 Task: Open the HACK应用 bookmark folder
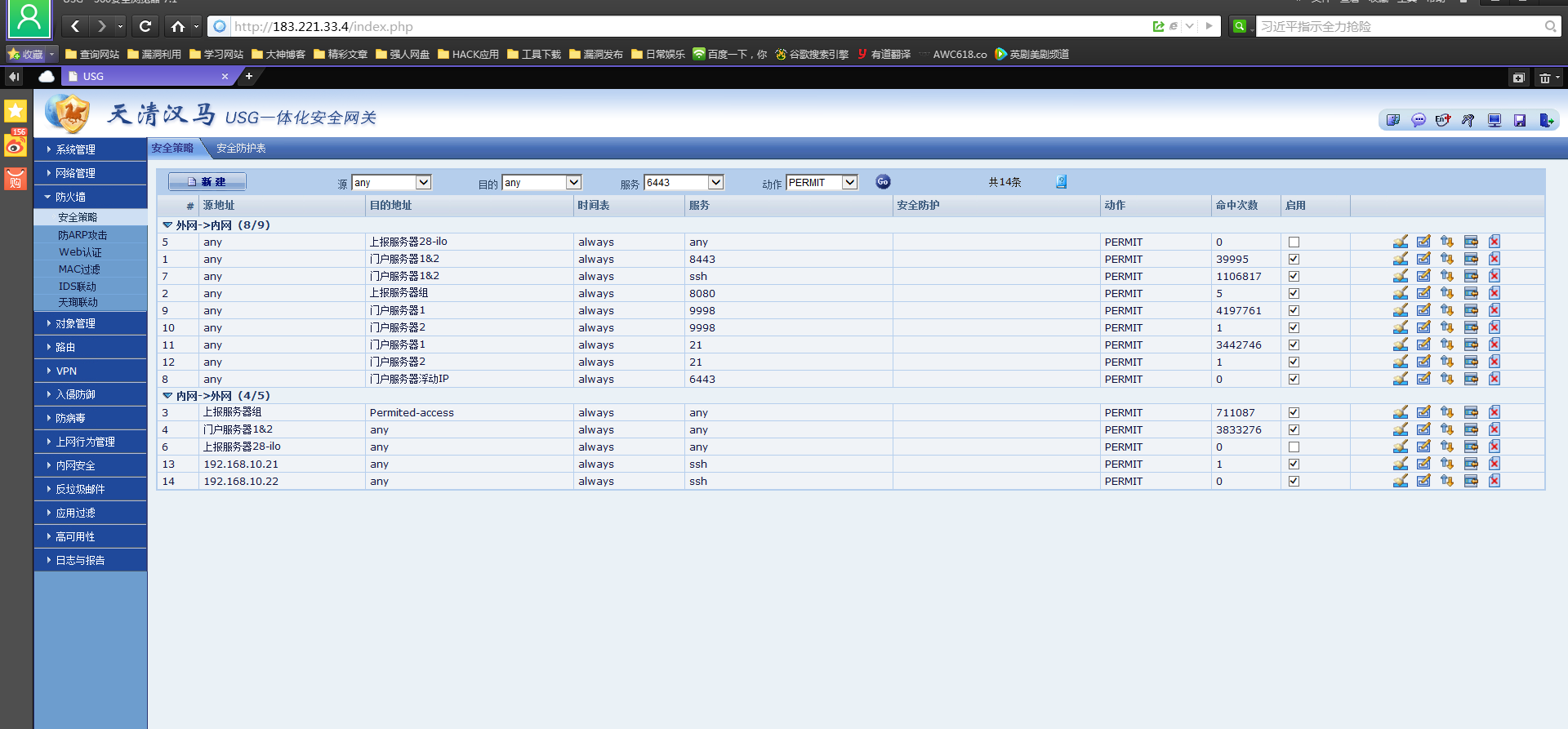coord(468,55)
